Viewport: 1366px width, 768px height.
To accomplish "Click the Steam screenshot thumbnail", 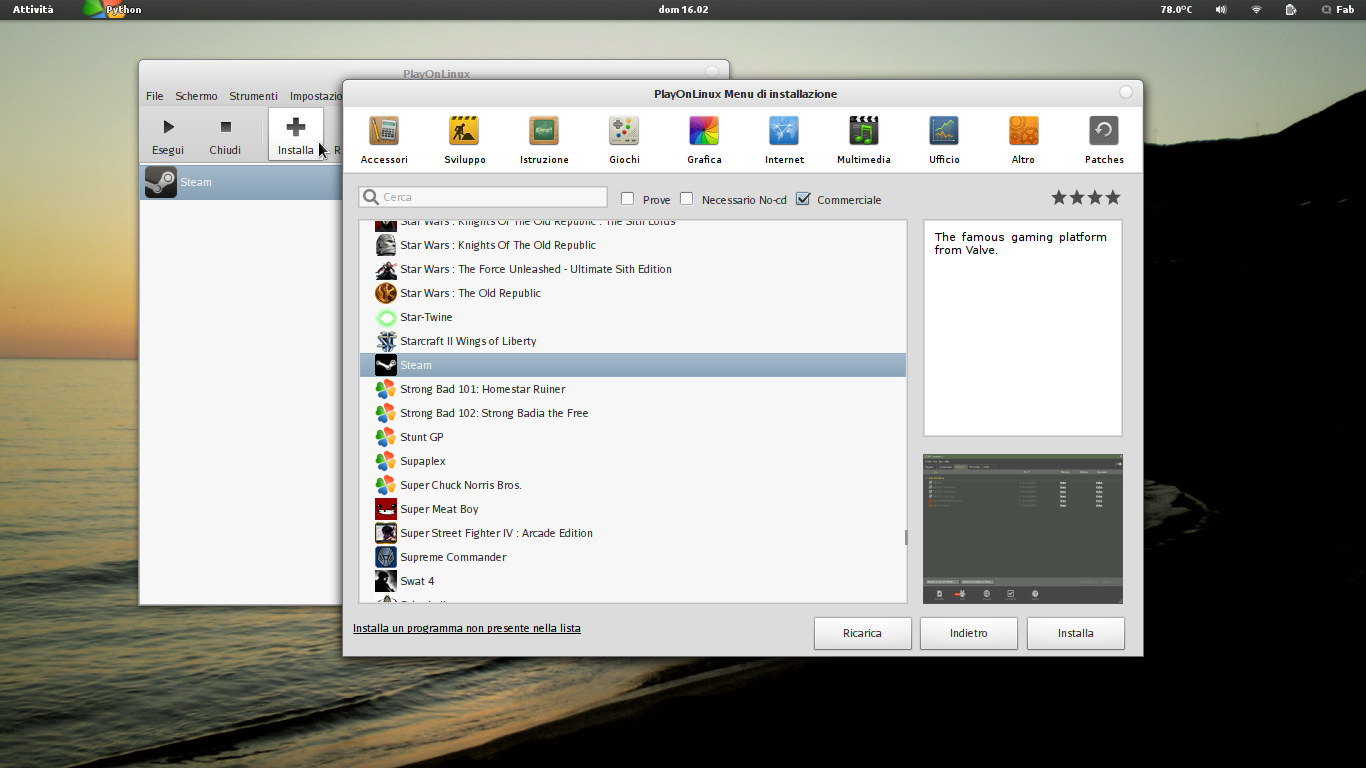I will pyautogui.click(x=1022, y=528).
